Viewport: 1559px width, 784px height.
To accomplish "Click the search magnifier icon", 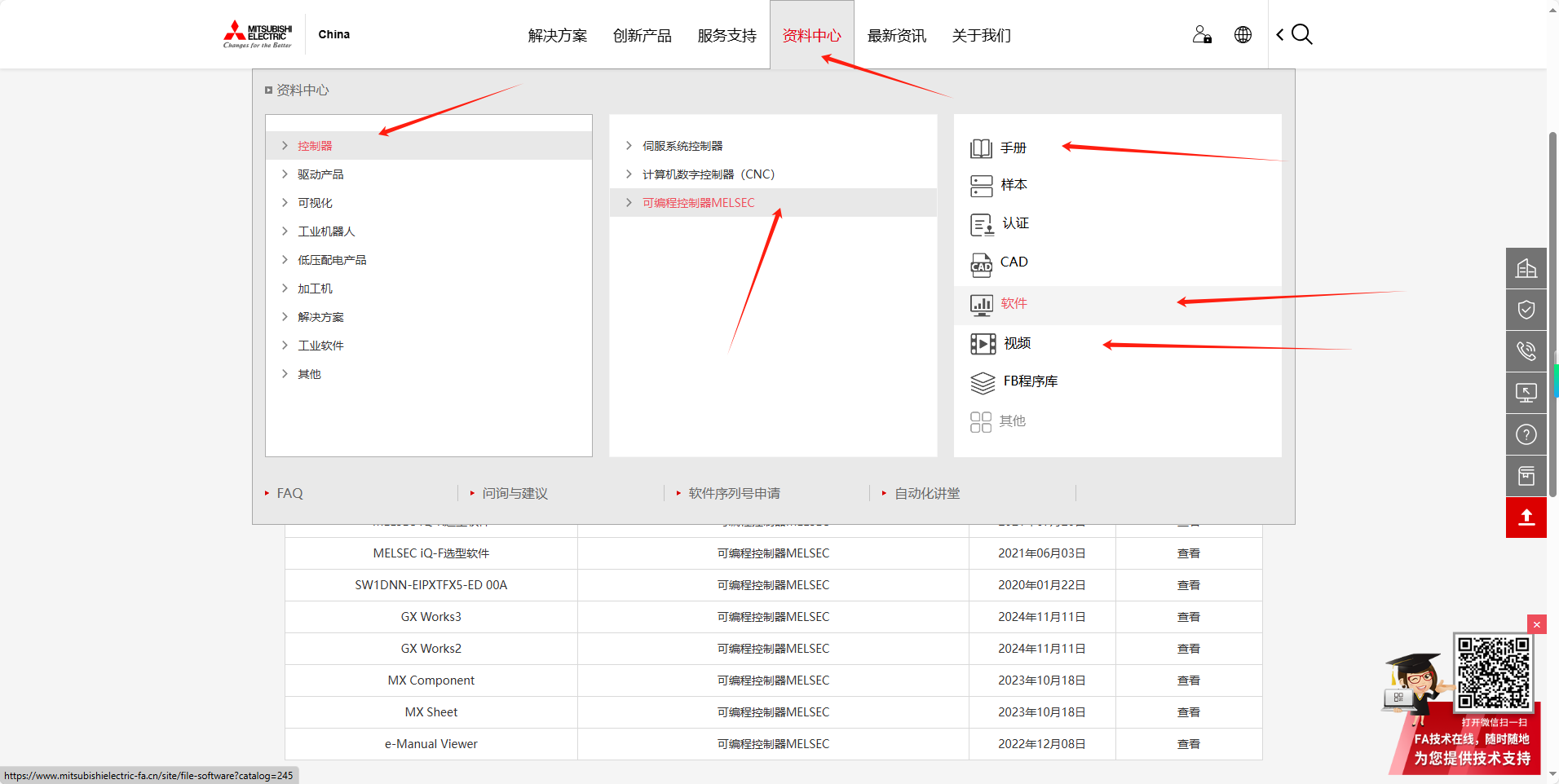I will [1302, 34].
